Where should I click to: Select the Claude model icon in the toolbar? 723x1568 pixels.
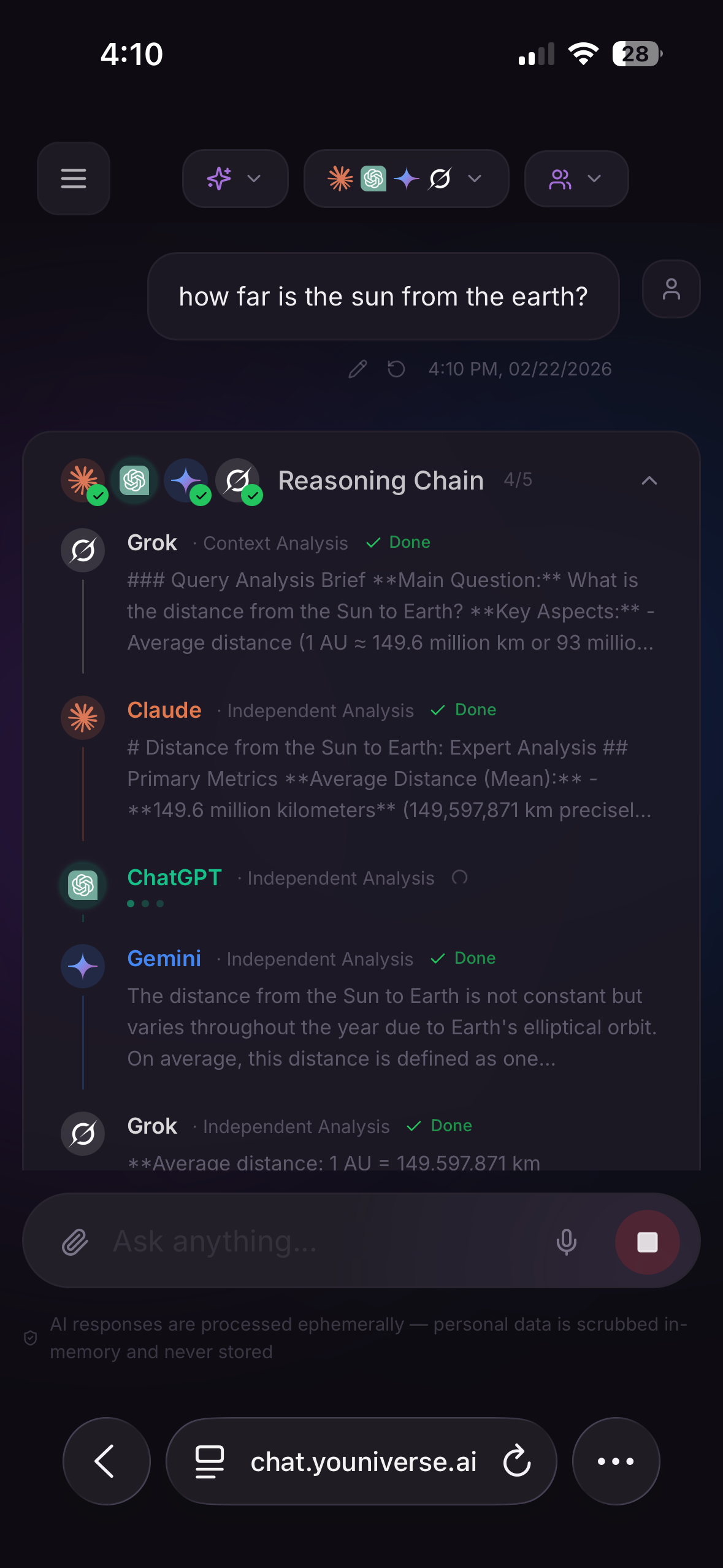[x=341, y=179]
